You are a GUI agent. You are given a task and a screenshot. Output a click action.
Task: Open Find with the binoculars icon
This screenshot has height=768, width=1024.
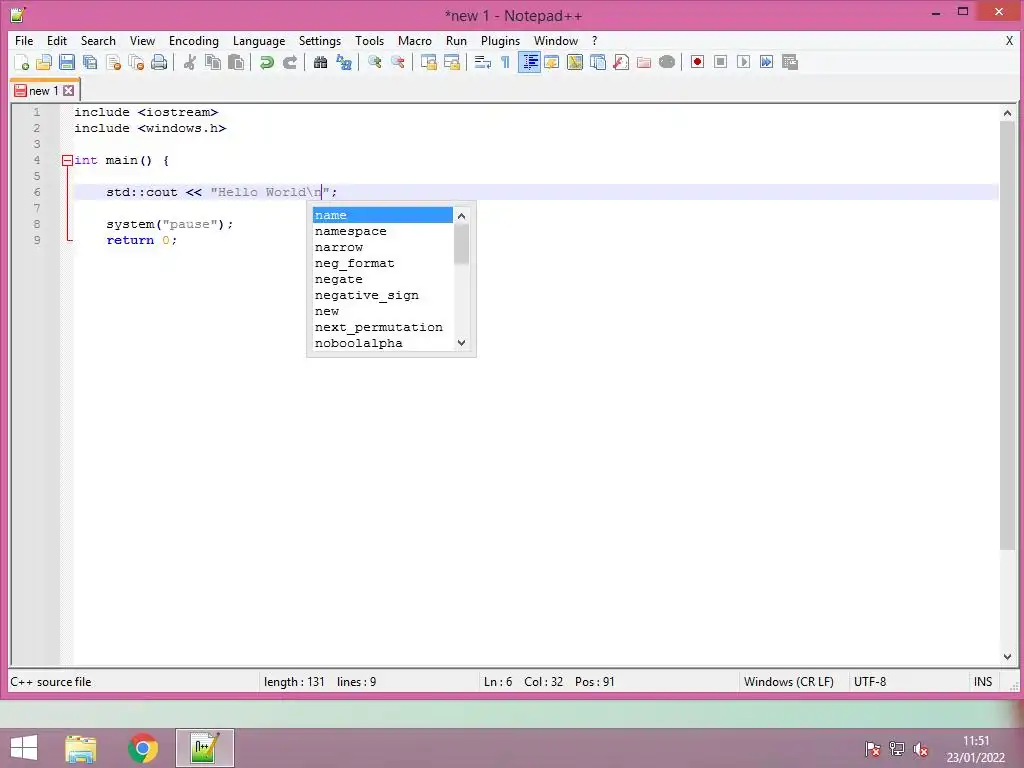tap(320, 62)
